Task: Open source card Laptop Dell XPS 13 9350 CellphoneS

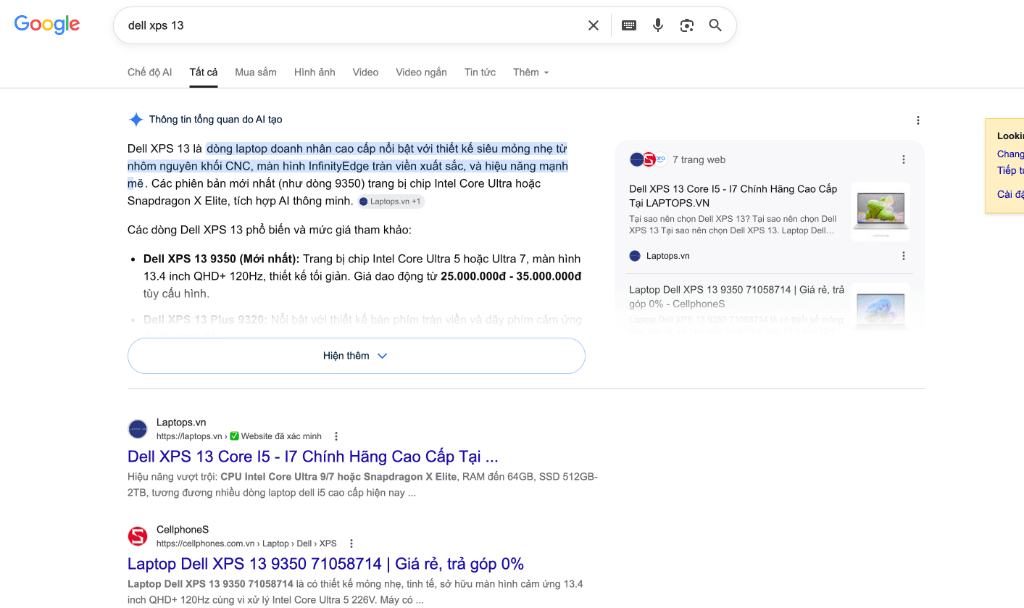Action: [x=736, y=296]
